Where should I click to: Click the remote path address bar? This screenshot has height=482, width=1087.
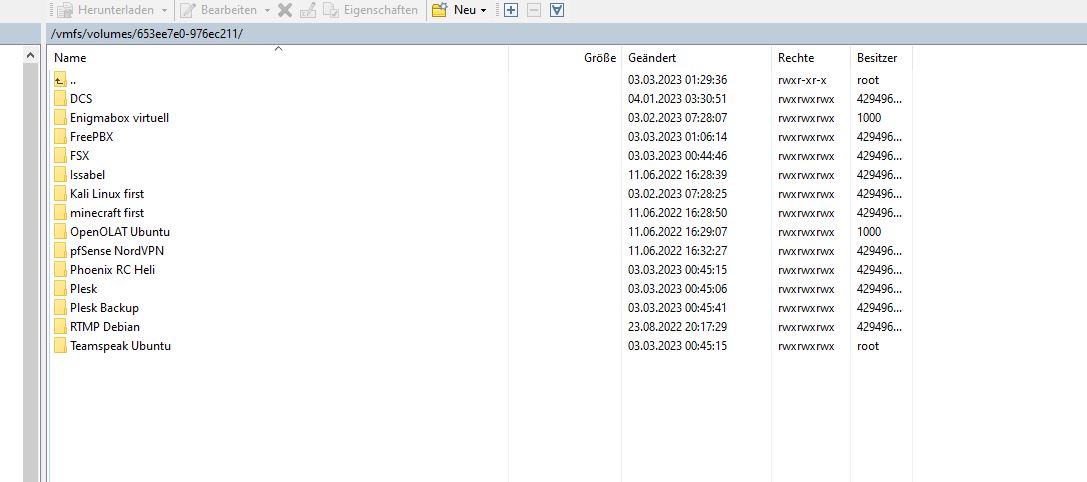[400, 34]
